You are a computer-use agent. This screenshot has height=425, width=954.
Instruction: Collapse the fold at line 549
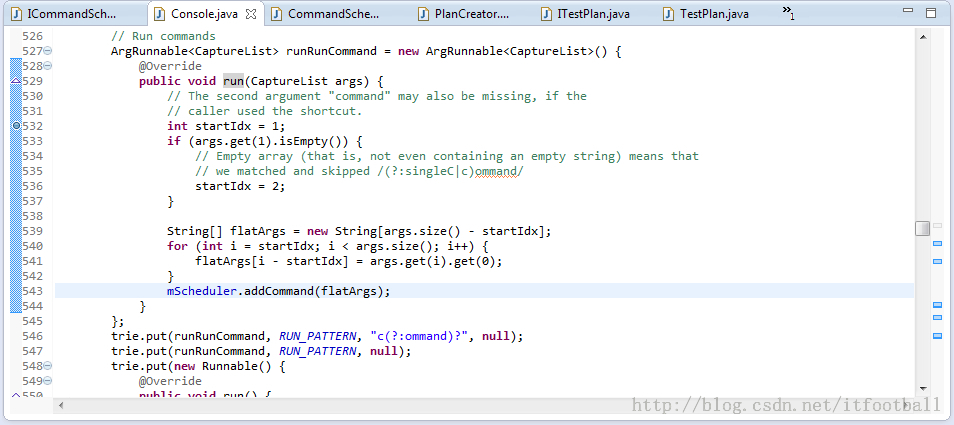pos(47,381)
